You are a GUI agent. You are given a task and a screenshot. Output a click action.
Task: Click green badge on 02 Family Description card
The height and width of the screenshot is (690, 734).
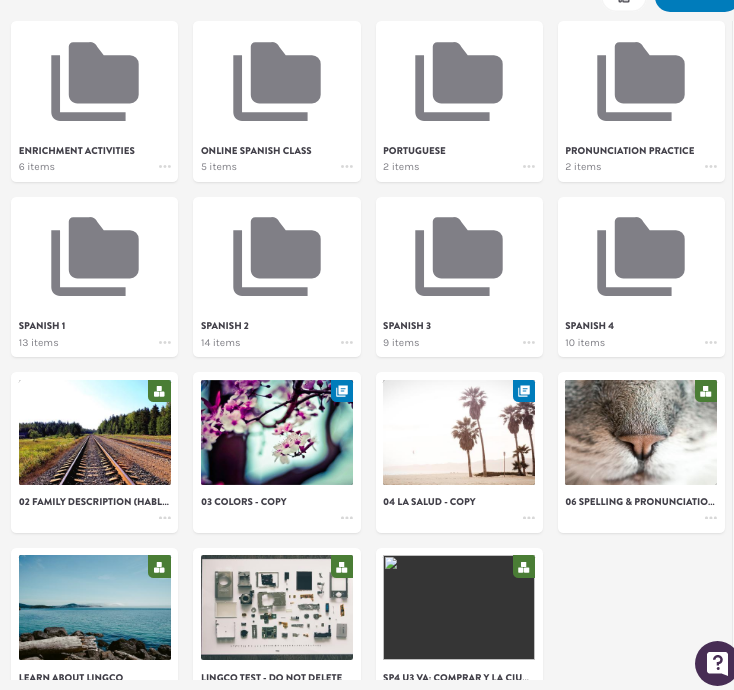click(160, 391)
